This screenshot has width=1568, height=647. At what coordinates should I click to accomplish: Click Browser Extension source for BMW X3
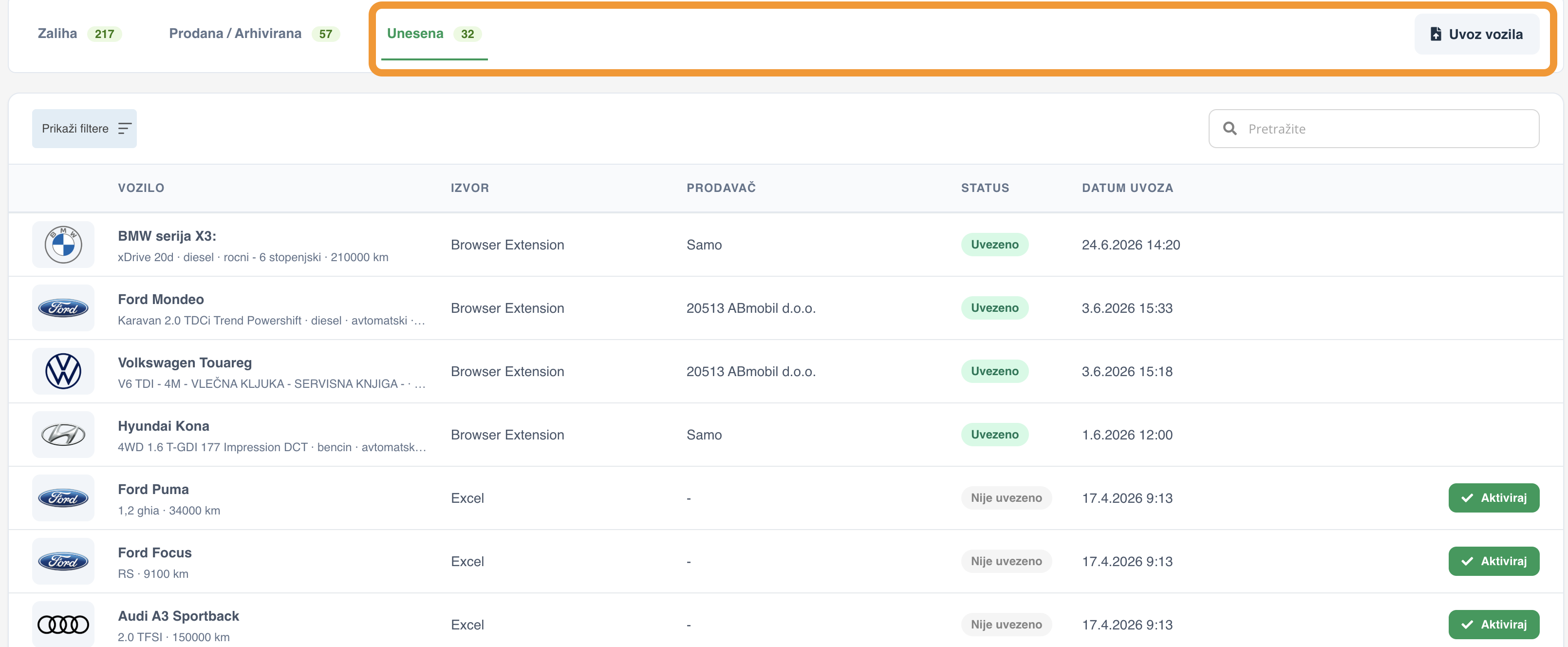point(507,245)
